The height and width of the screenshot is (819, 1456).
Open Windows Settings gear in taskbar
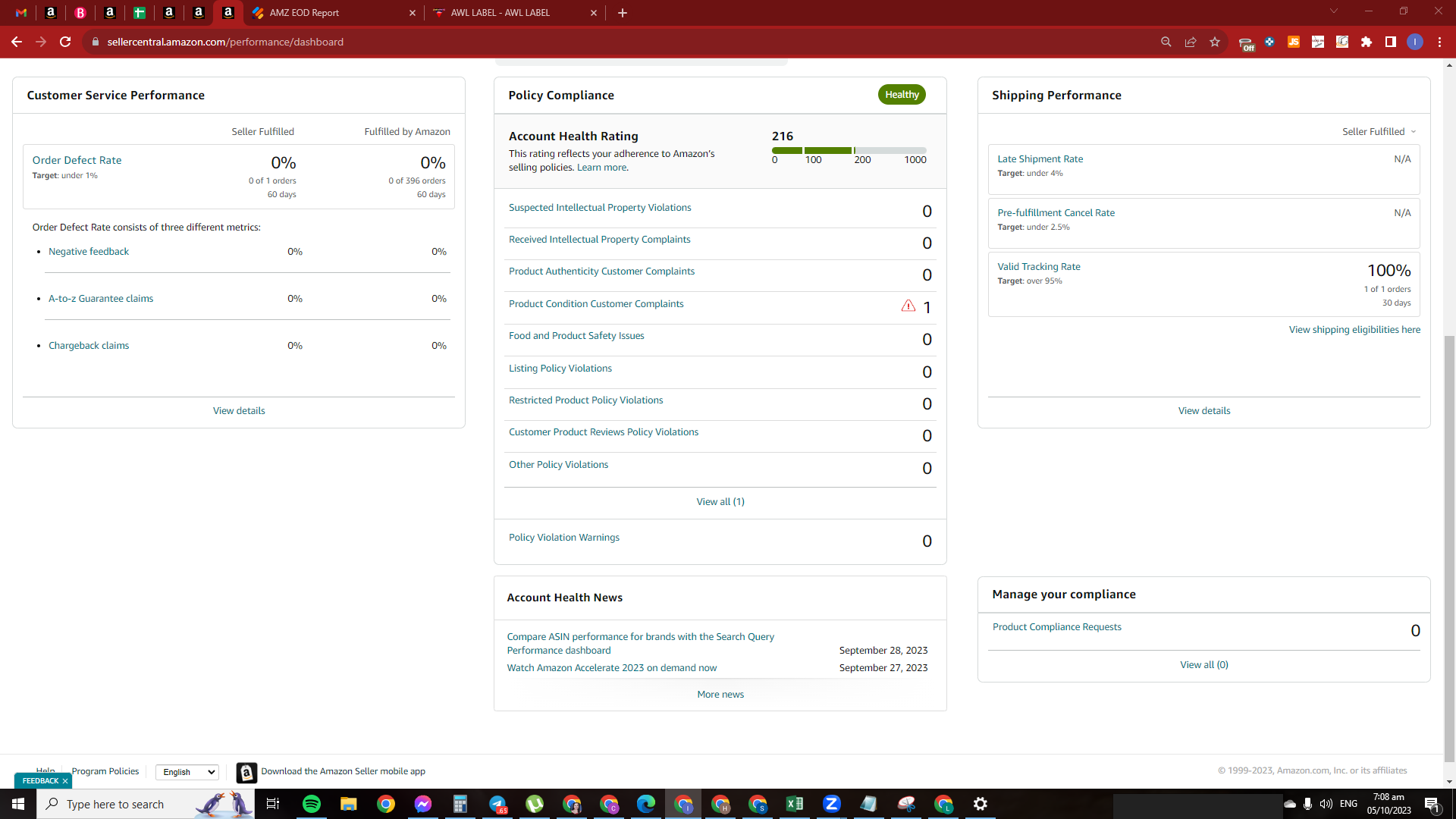point(981,804)
